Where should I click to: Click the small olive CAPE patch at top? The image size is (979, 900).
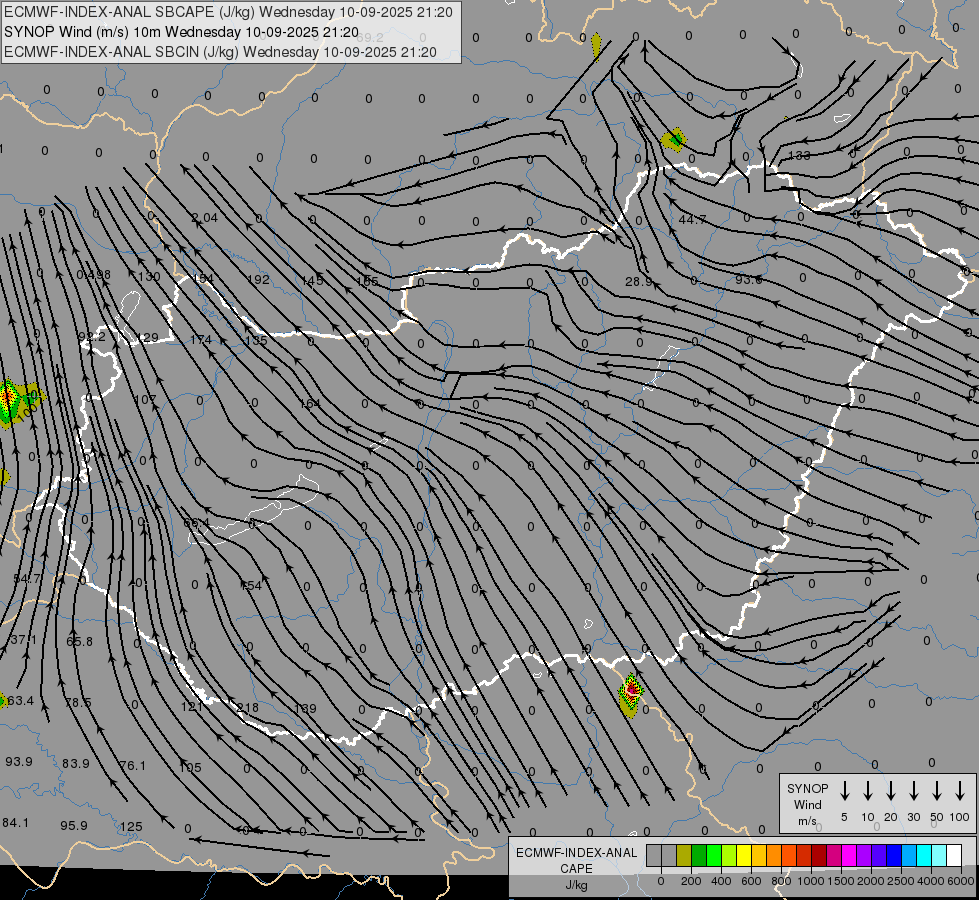pyautogui.click(x=596, y=45)
